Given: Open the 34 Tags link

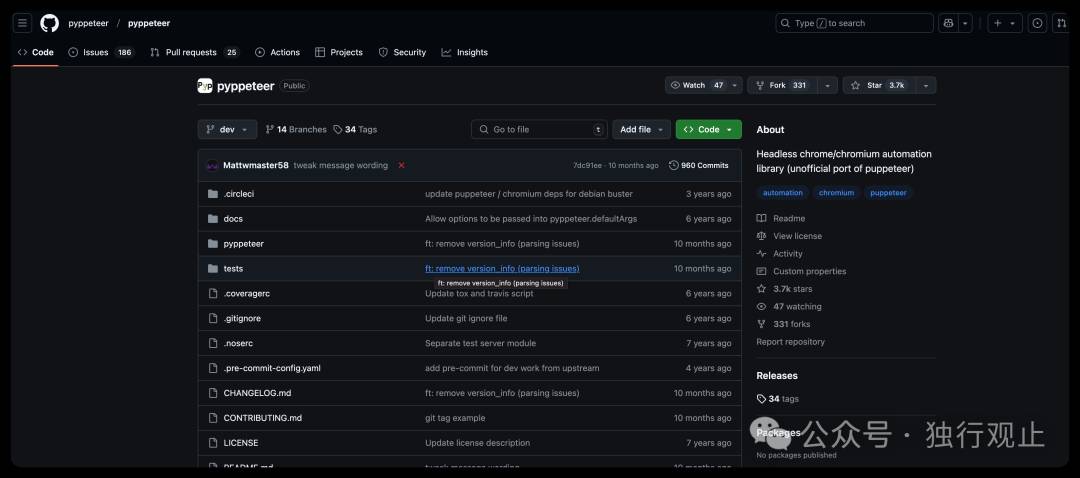Looking at the screenshot, I should click(x=355, y=129).
